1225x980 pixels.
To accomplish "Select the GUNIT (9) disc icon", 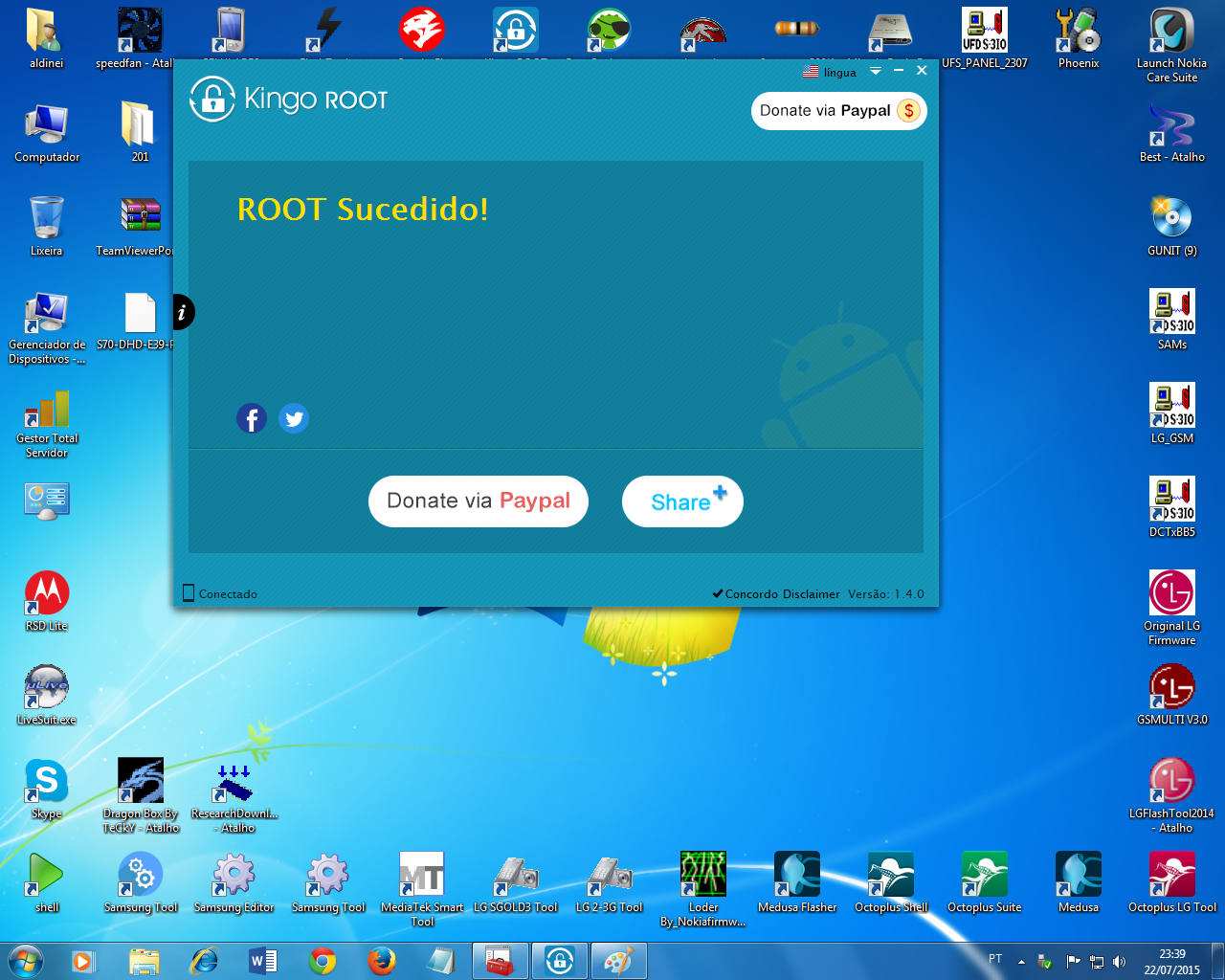I will pyautogui.click(x=1172, y=226).
